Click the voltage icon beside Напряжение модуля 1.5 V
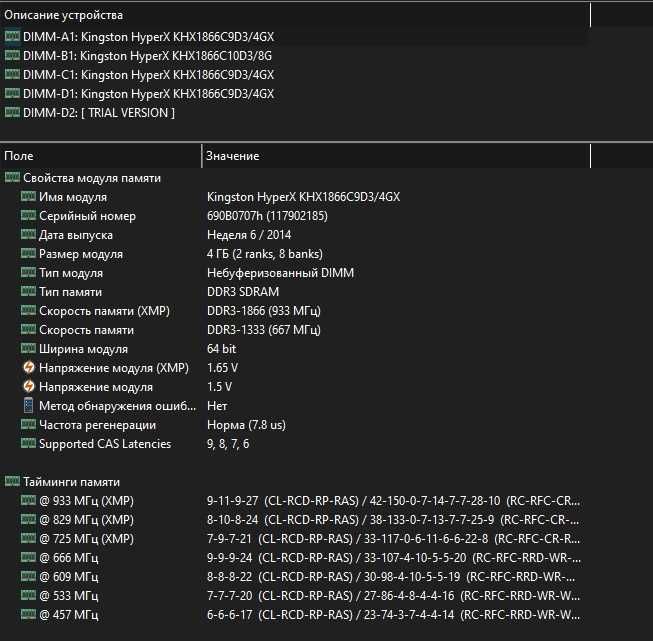Screen dimensions: 653x641 point(28,387)
